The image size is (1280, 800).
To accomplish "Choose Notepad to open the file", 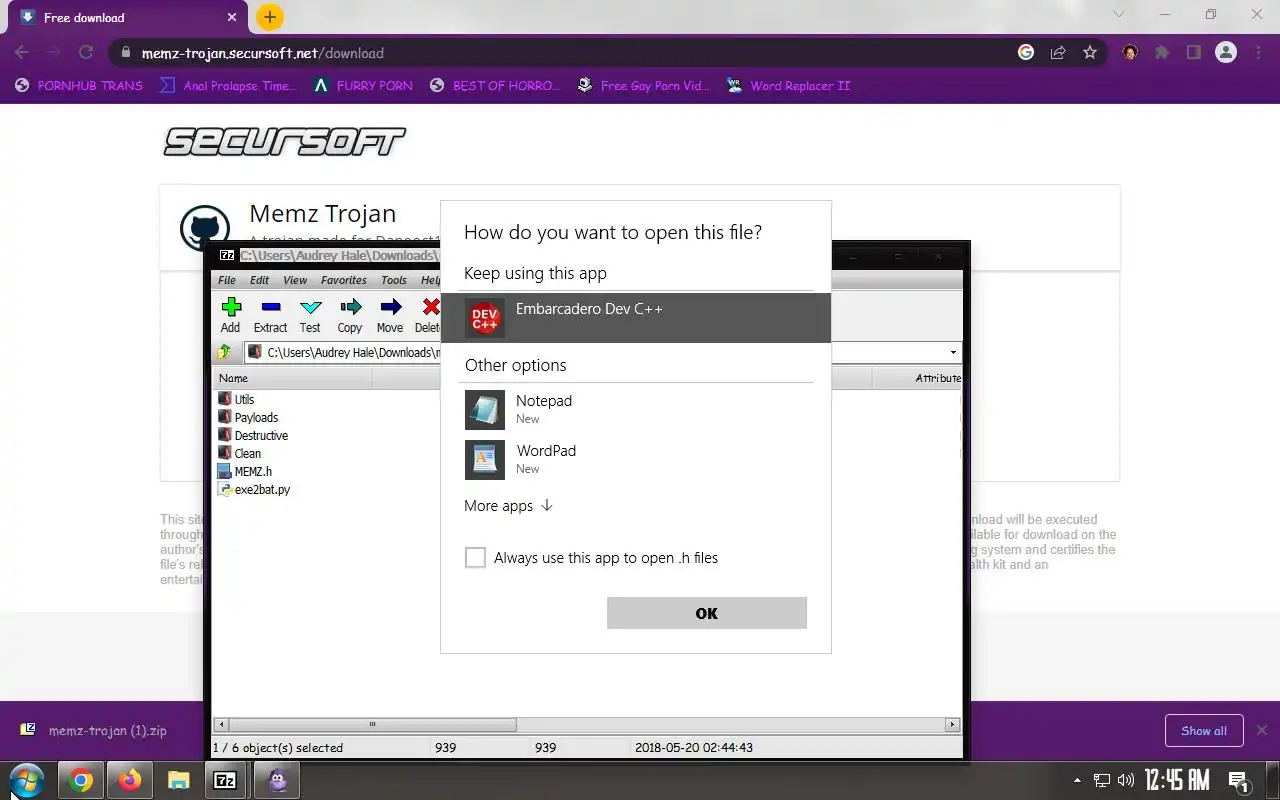I will click(x=636, y=409).
